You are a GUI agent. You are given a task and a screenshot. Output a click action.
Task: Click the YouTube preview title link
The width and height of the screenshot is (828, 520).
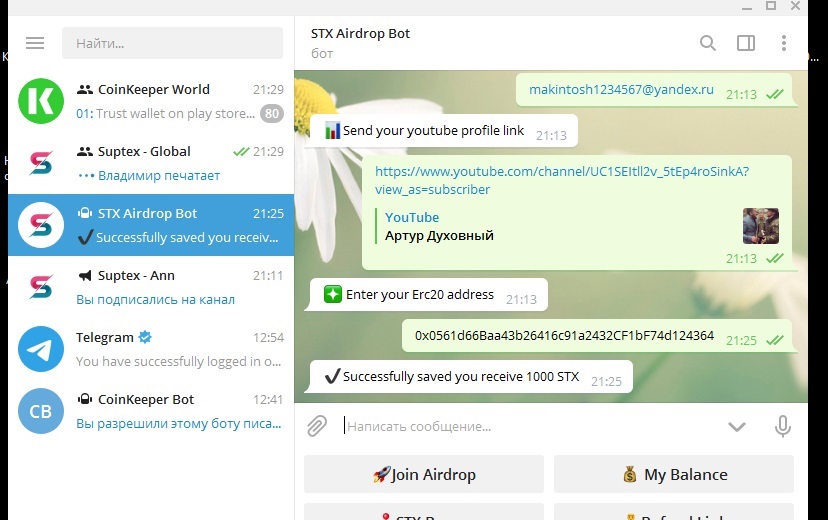412,217
